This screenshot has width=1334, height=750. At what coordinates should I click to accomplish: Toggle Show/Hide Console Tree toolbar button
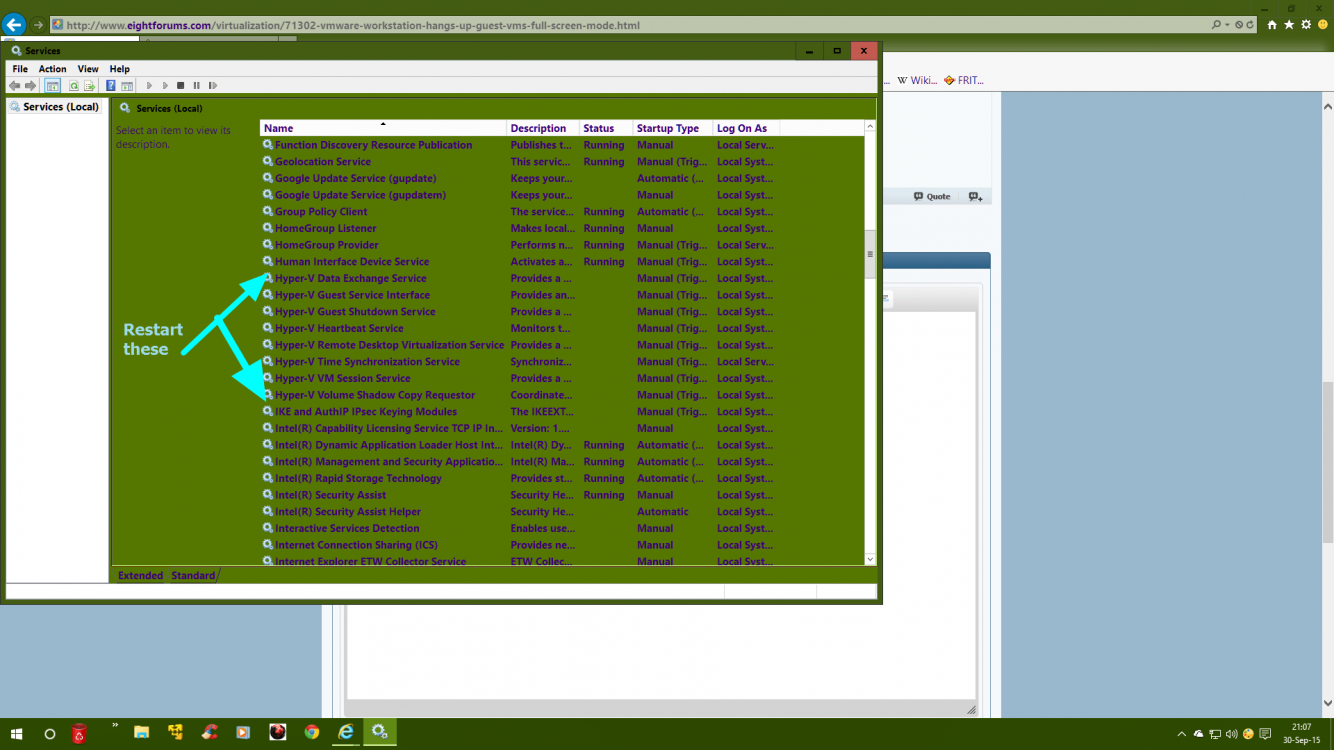click(52, 86)
